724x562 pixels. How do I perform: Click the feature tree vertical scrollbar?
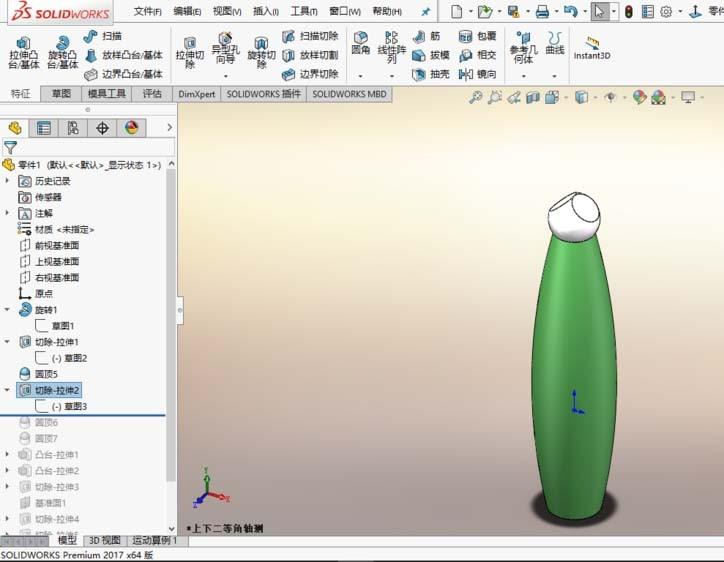tap(171, 326)
